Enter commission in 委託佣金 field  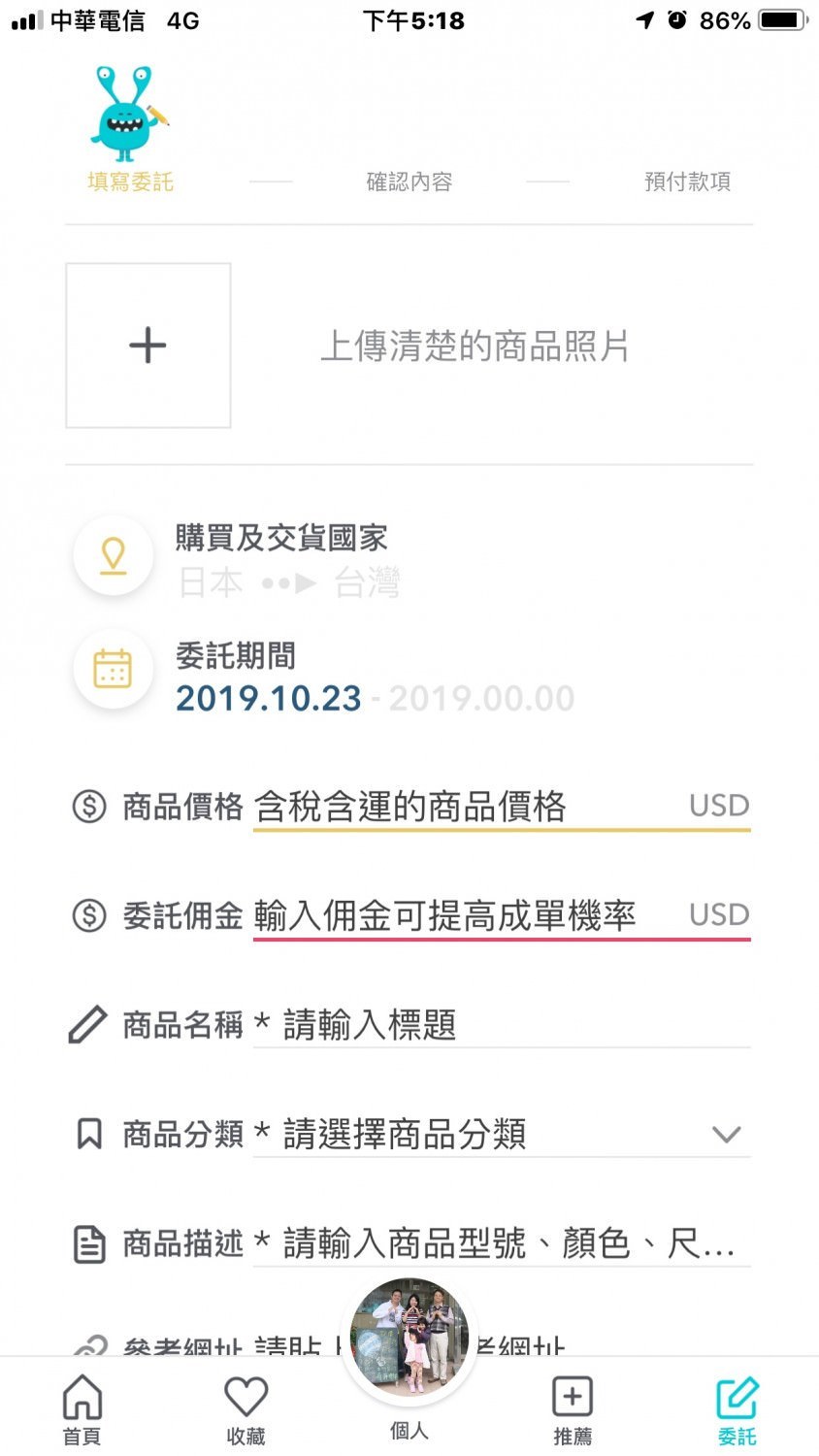click(466, 915)
